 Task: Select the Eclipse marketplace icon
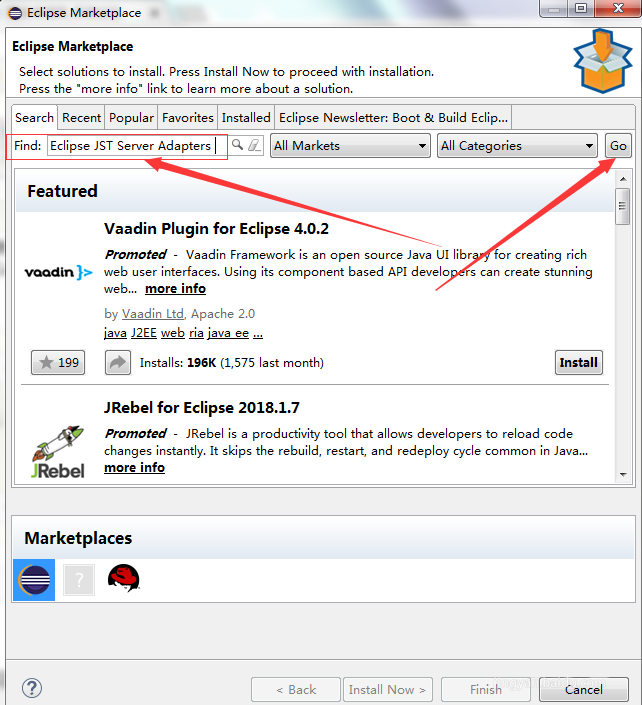click(x=34, y=580)
